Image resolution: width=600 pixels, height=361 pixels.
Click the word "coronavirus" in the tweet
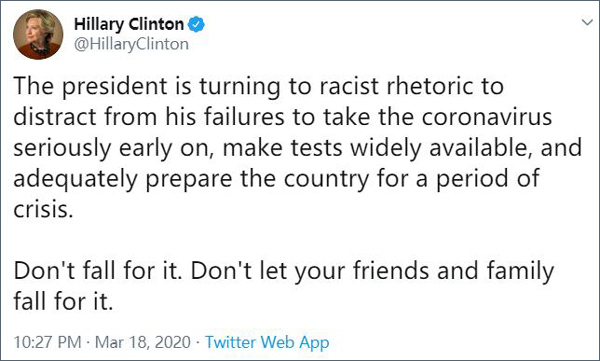[x=487, y=117]
